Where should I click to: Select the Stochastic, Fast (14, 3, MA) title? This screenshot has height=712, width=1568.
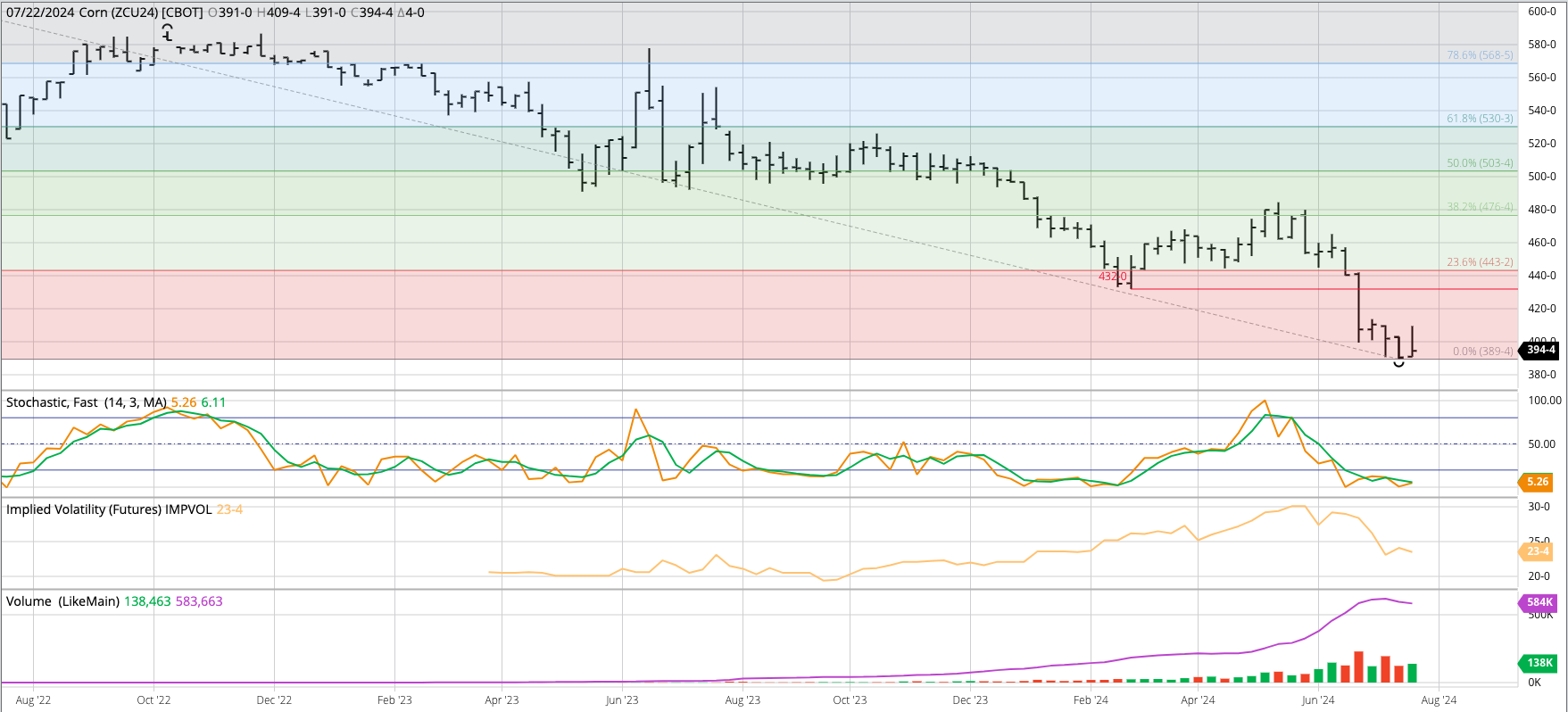[x=87, y=402]
